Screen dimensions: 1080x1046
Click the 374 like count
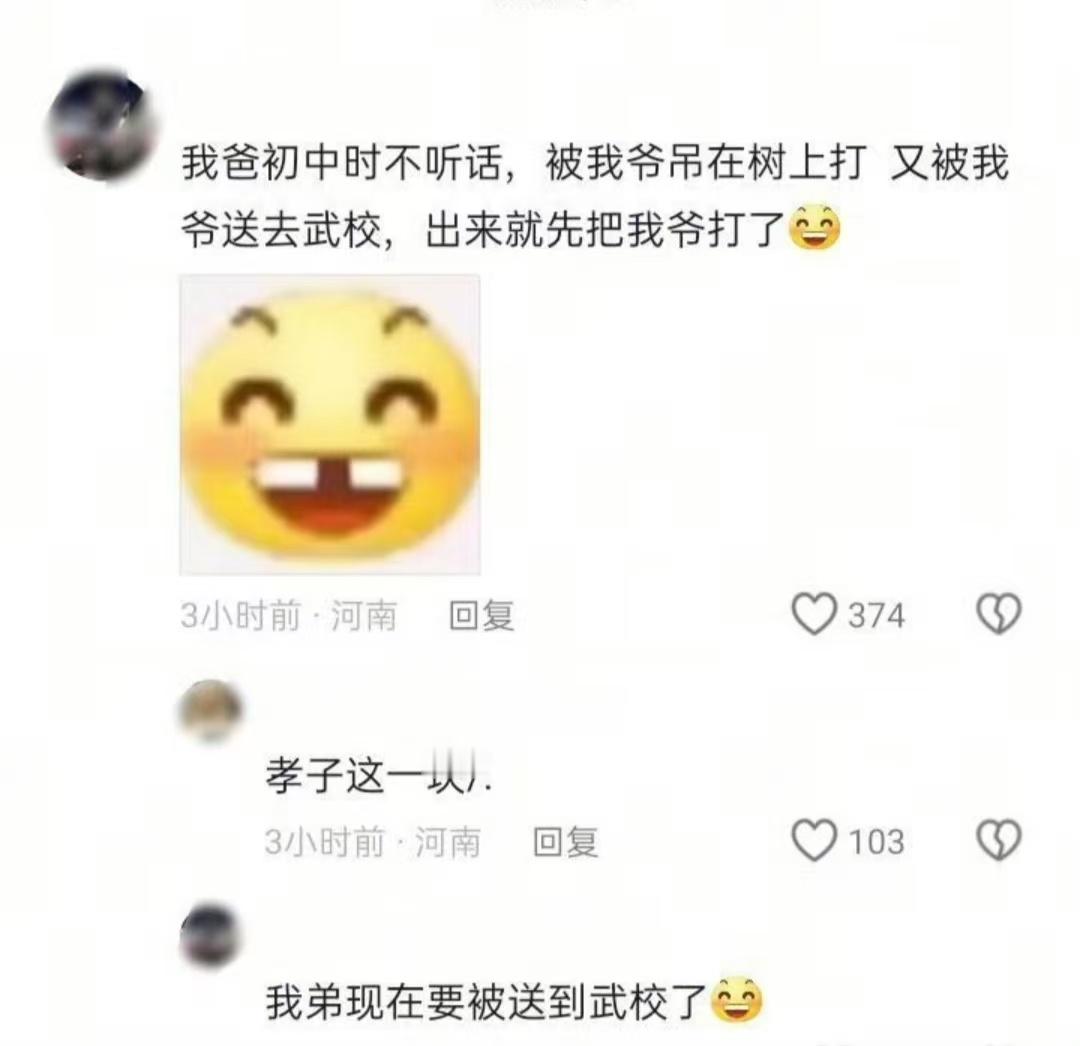point(876,615)
